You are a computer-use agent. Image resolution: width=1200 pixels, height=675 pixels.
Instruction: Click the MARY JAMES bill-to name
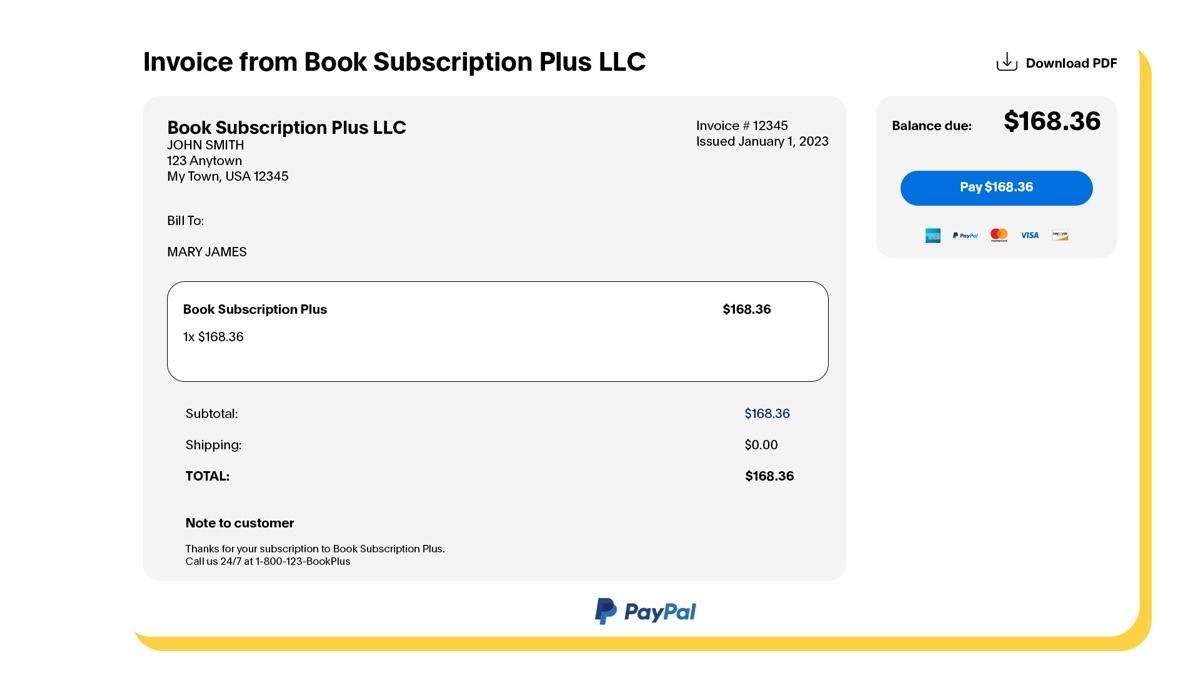tap(207, 252)
